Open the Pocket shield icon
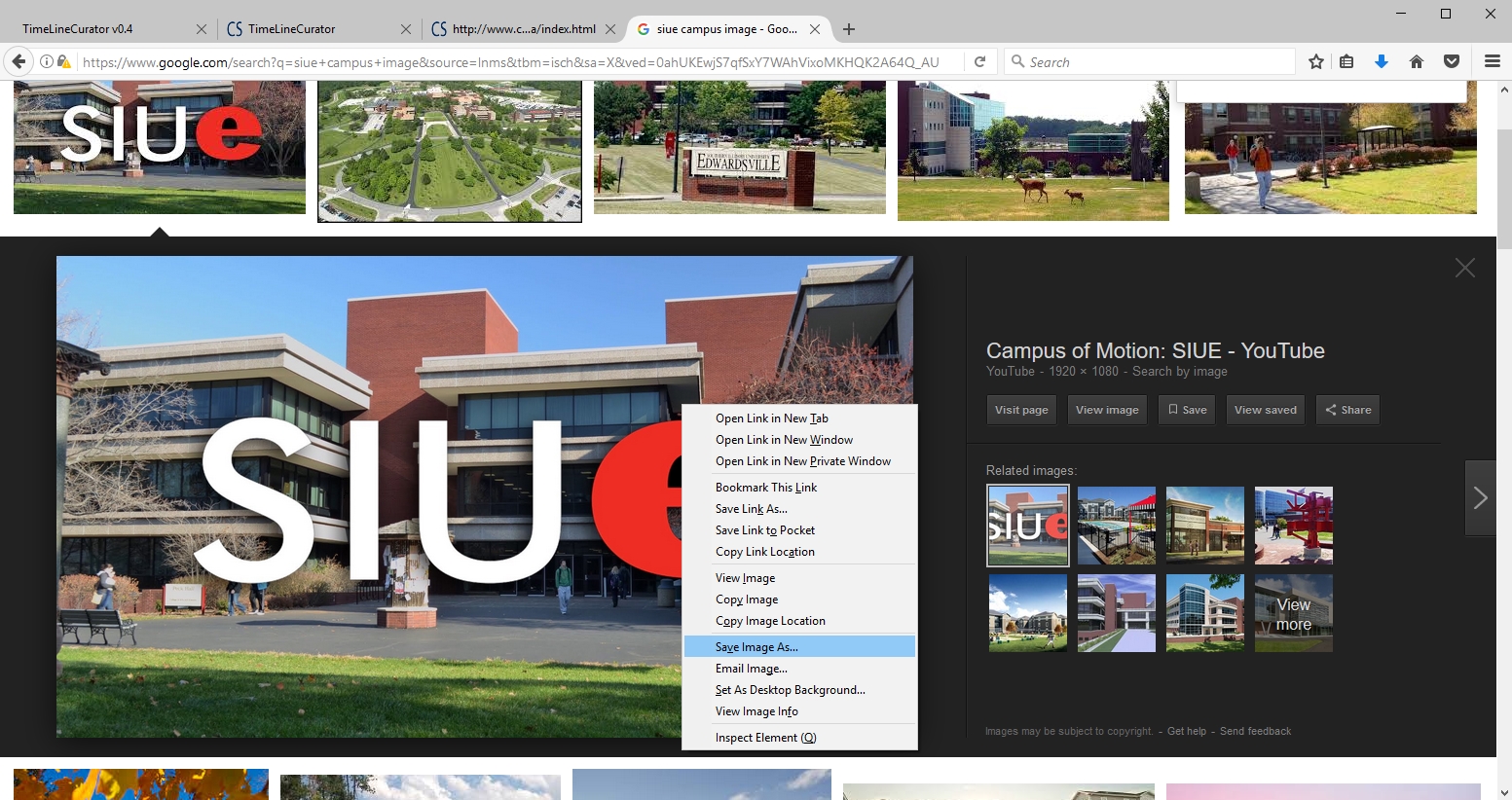This screenshot has width=1512, height=800. point(1452,61)
